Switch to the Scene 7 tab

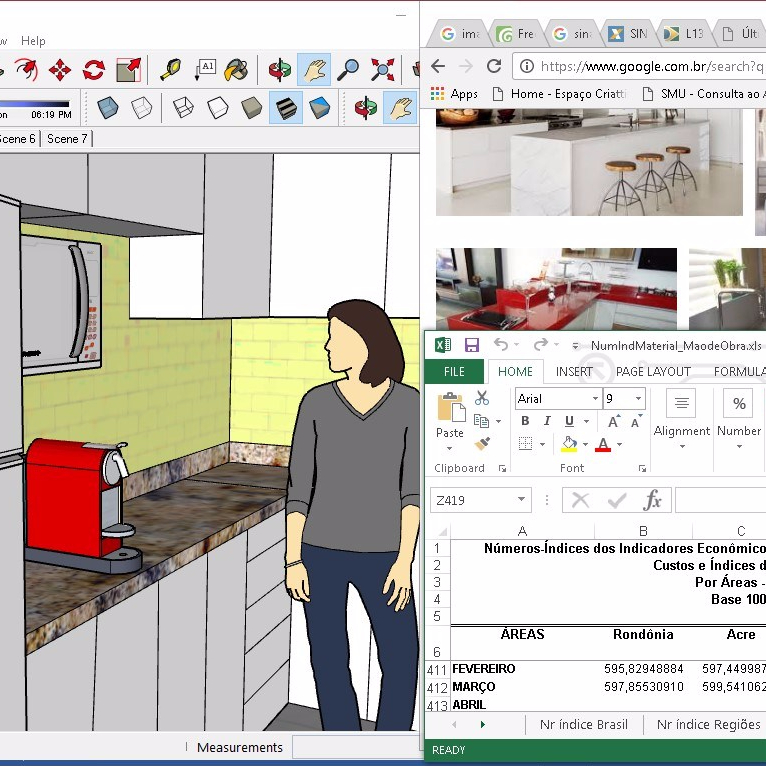67,139
